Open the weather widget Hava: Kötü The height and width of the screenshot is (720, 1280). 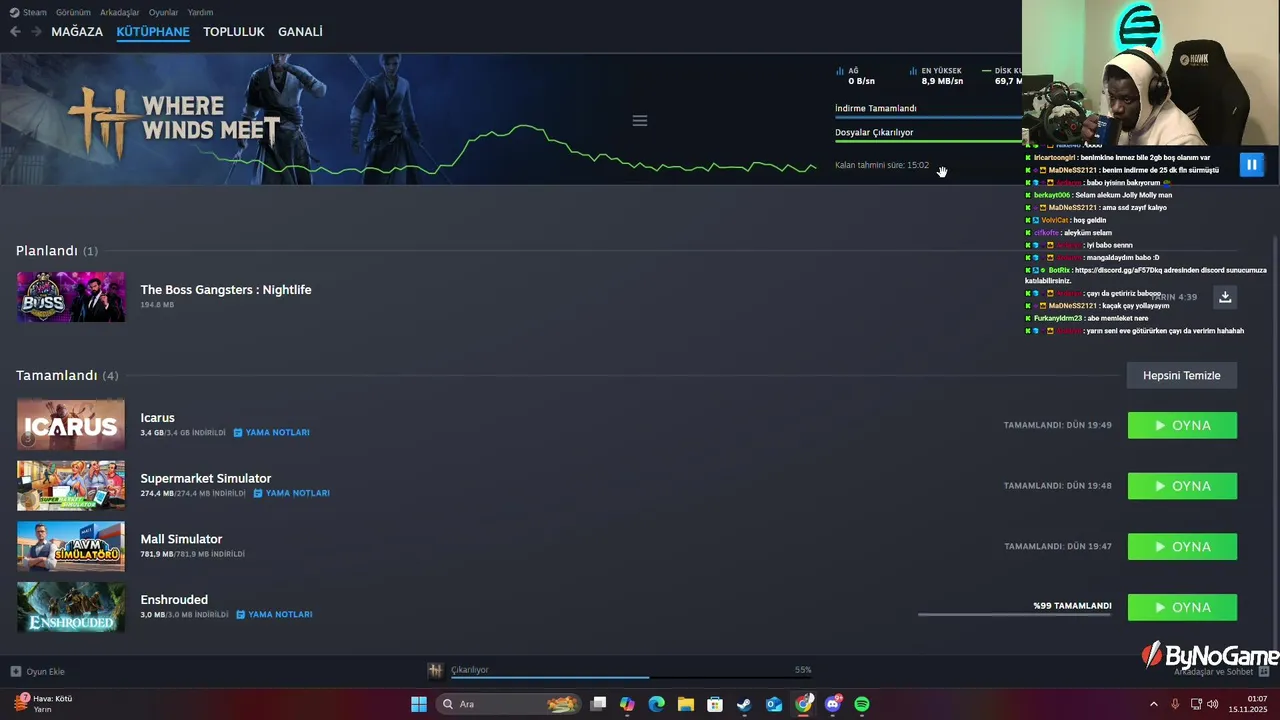[x=42, y=704]
